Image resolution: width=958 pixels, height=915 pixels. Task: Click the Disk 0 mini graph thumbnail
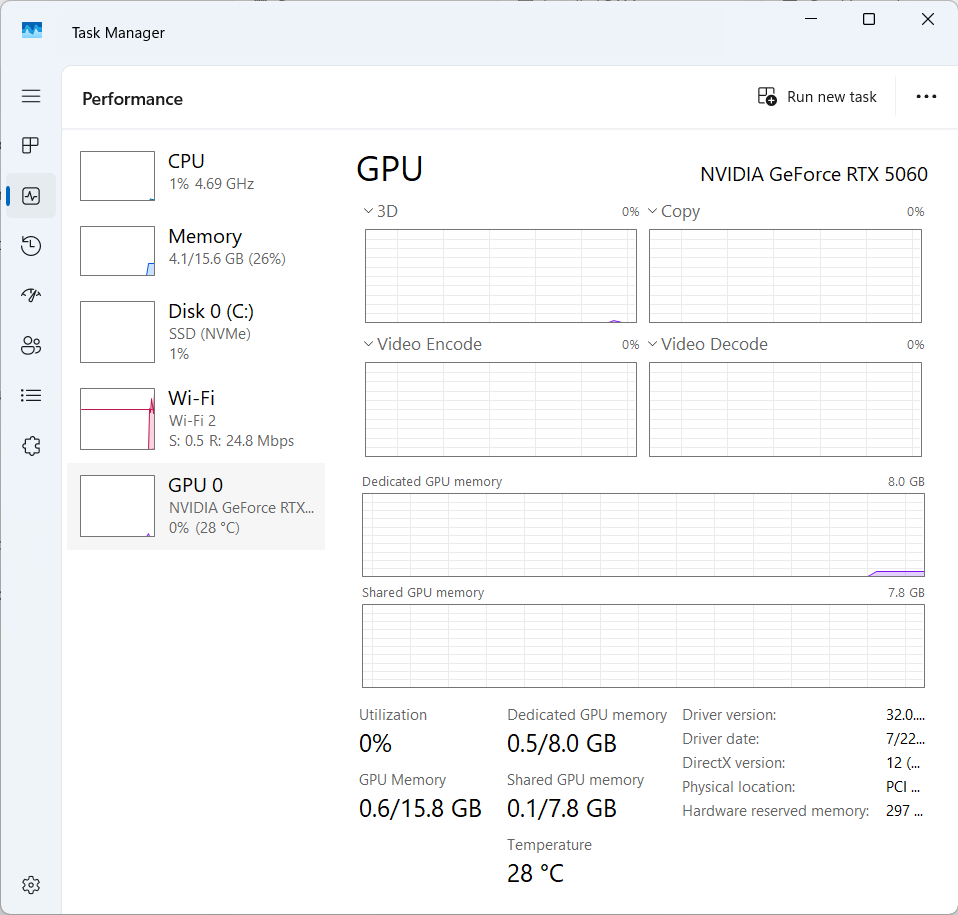pos(117,332)
